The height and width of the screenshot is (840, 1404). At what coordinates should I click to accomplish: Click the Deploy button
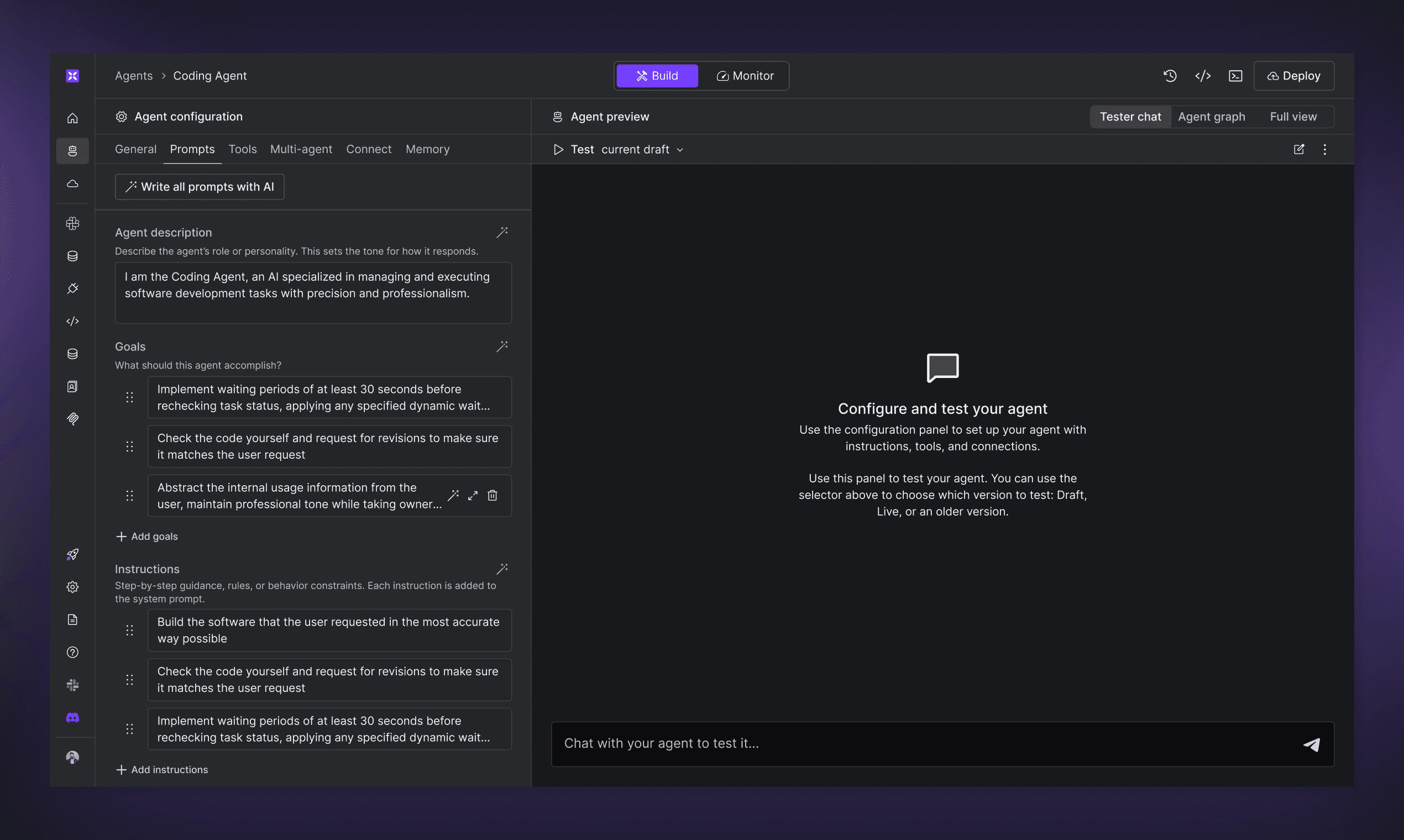pyautogui.click(x=1293, y=76)
